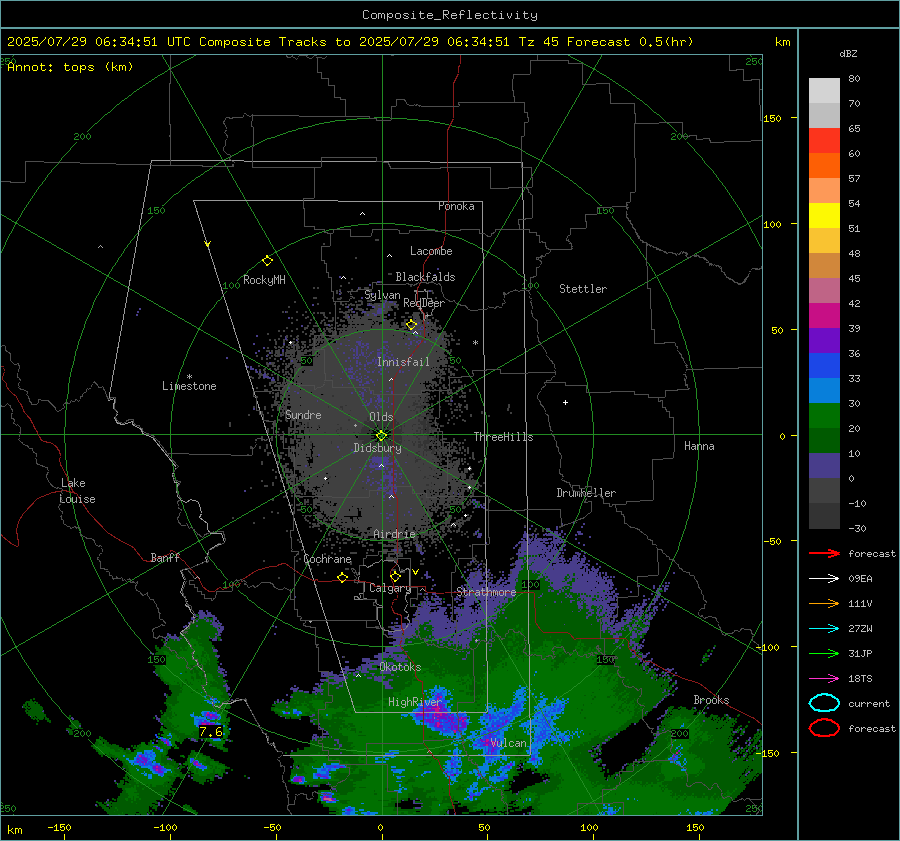The image size is (900, 841).
Task: Click the Innisfail label
Action: pos(403,362)
